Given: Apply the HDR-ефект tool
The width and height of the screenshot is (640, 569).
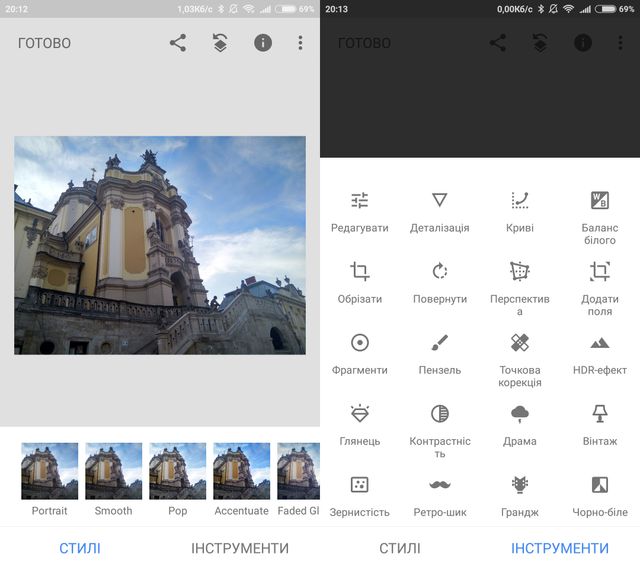Looking at the screenshot, I should coord(600,354).
